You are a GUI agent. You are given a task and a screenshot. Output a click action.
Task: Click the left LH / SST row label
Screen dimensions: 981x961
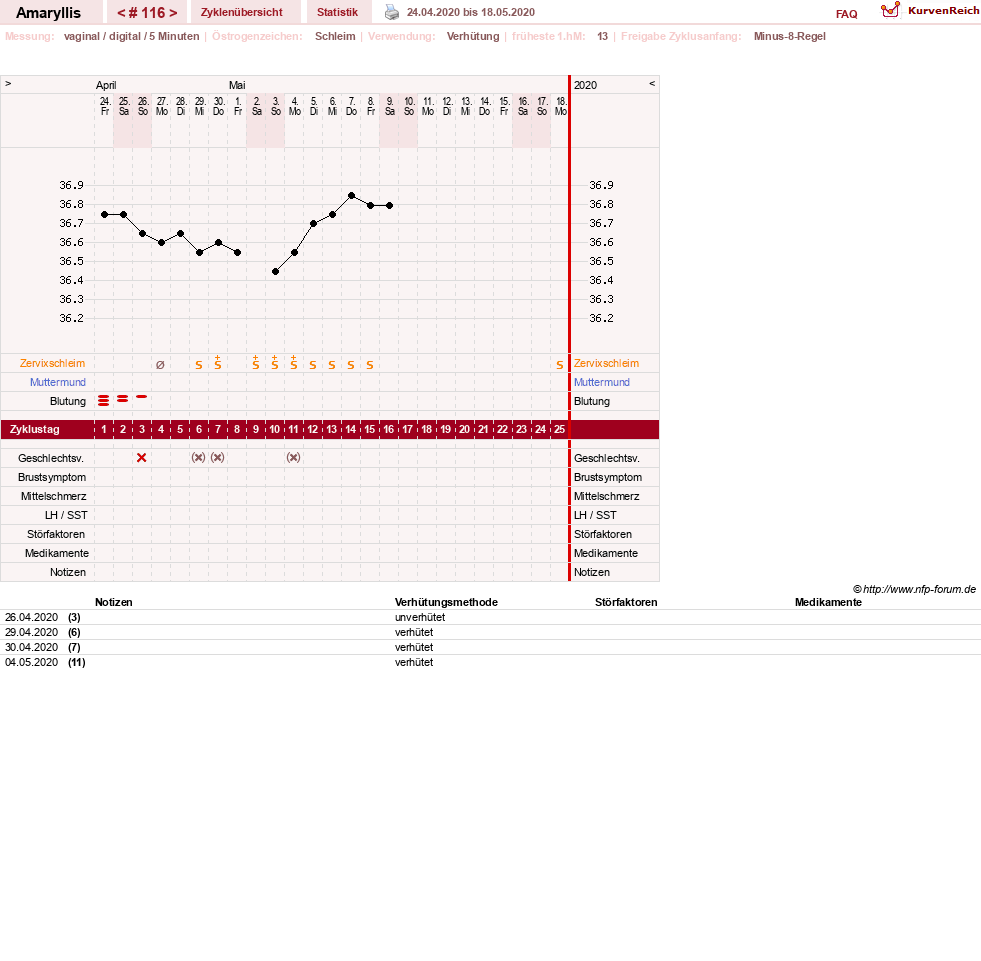[66, 515]
